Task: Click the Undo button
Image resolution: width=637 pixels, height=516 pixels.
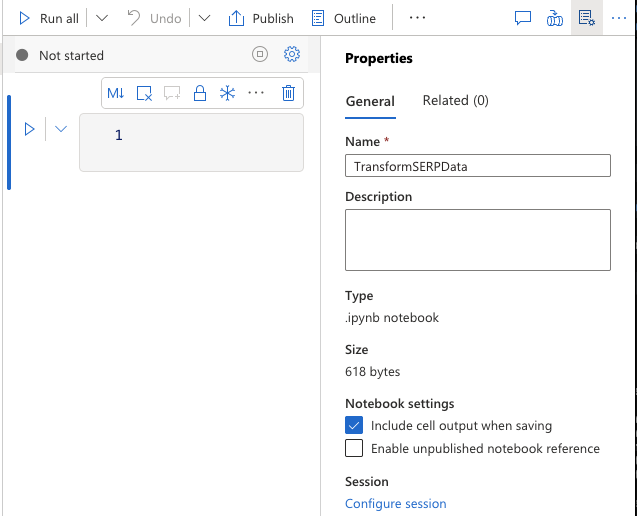Action: (154, 18)
